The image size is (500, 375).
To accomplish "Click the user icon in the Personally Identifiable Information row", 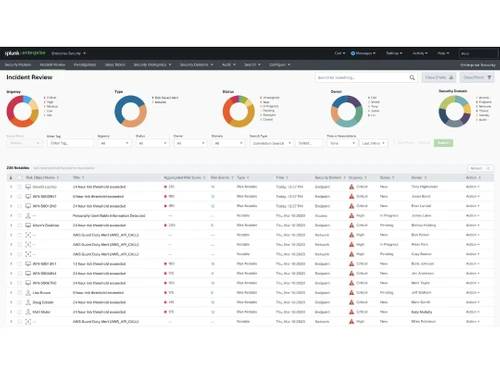I will 28,216.
